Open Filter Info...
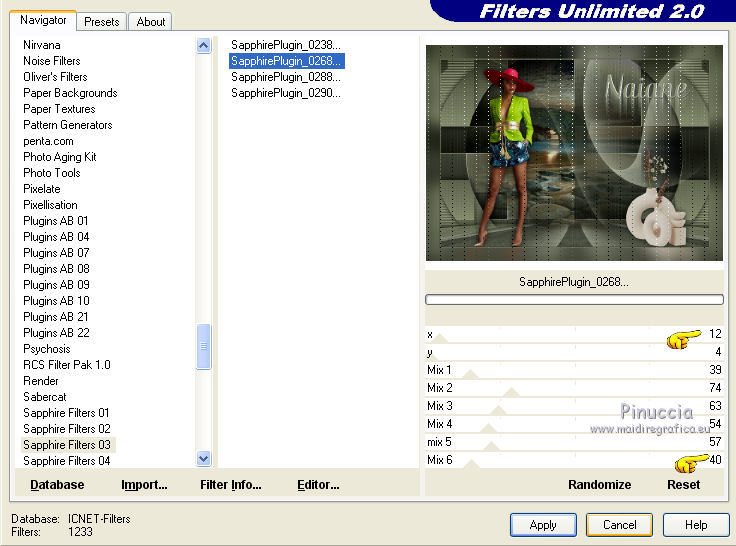This screenshot has height=546, width=736. coord(230,484)
